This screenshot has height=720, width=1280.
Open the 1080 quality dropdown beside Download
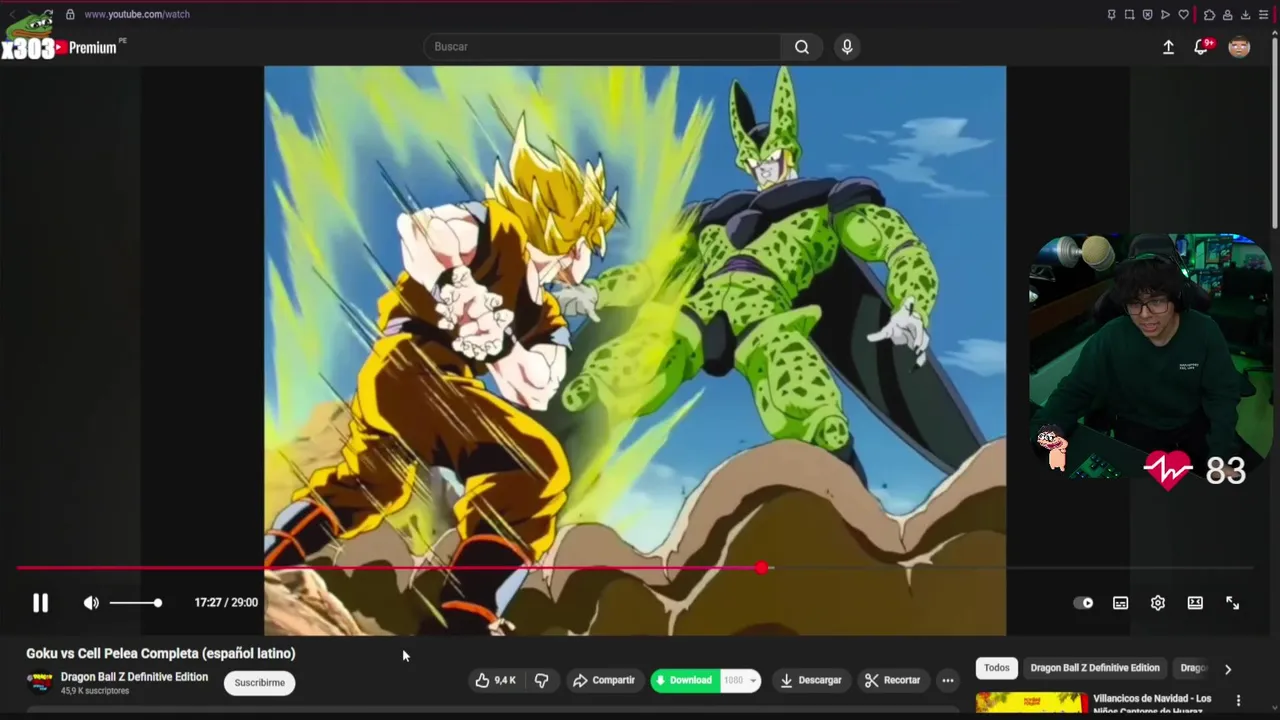coord(741,680)
